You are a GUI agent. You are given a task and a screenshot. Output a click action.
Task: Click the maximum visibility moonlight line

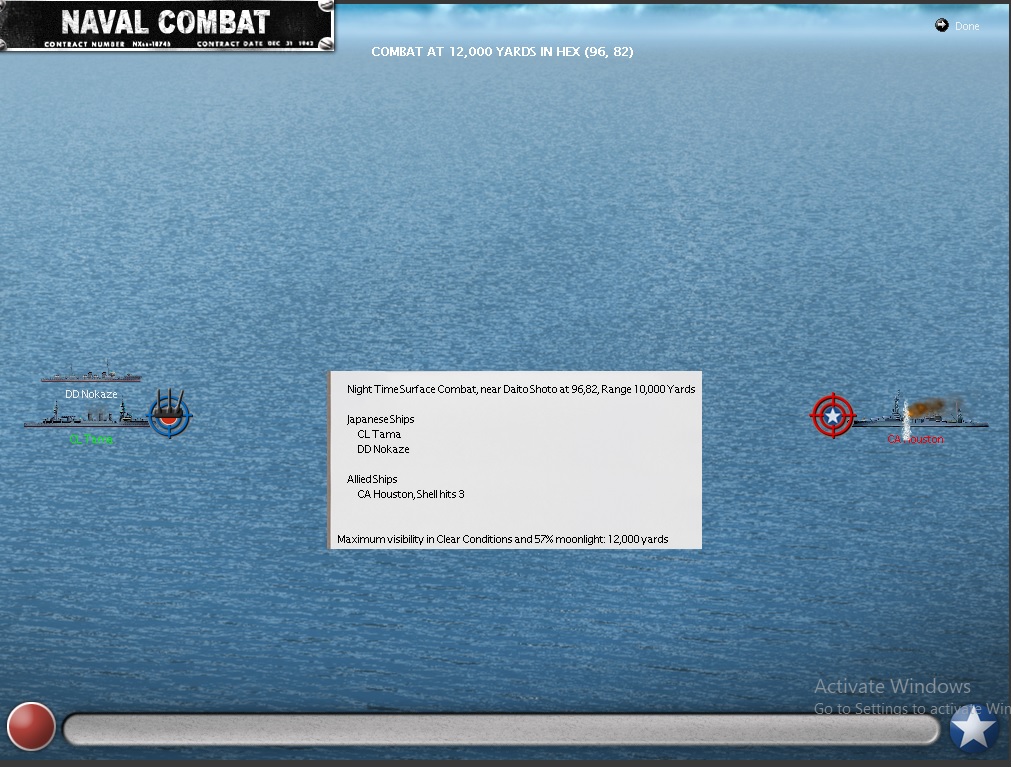(503, 539)
